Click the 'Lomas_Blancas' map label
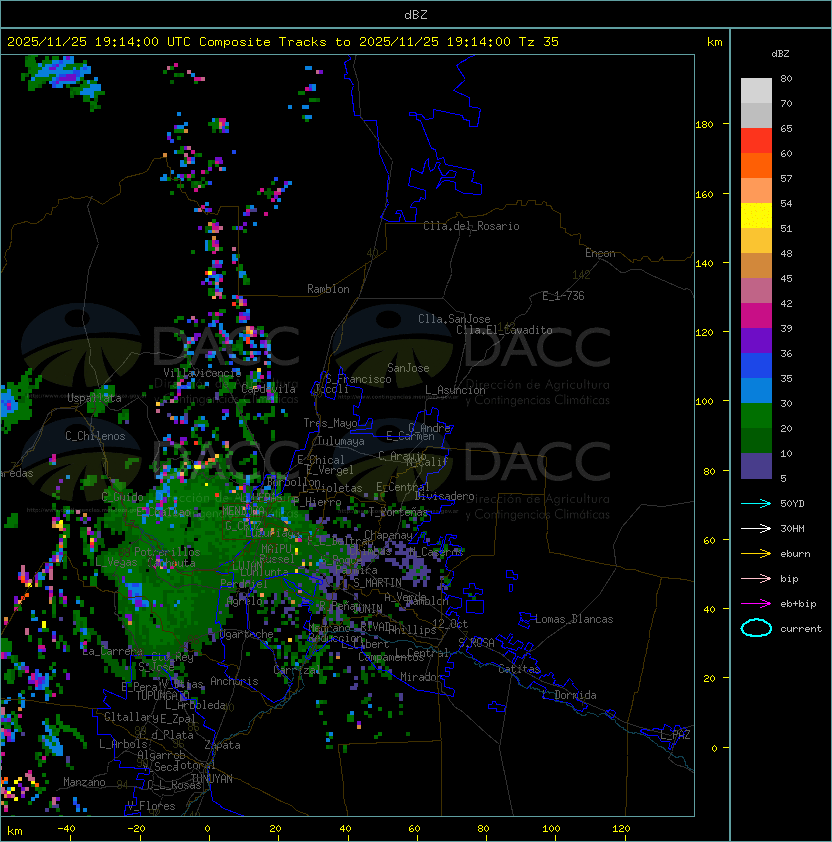 pyautogui.click(x=574, y=619)
